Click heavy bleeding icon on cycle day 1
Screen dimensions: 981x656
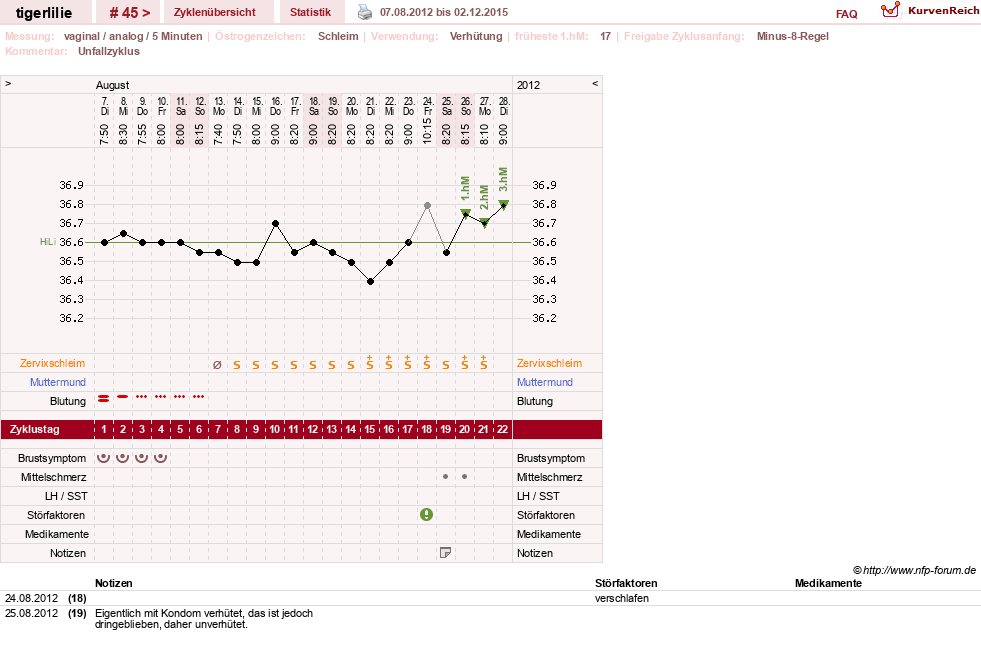[x=104, y=398]
